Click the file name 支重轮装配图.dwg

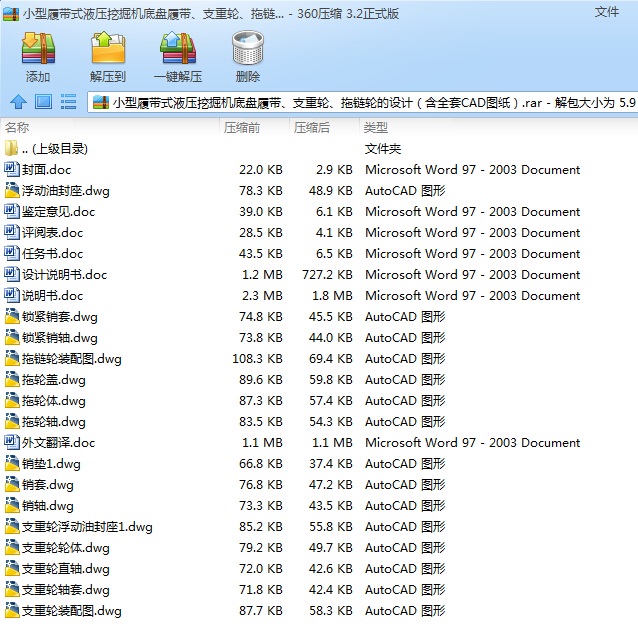(x=71, y=611)
